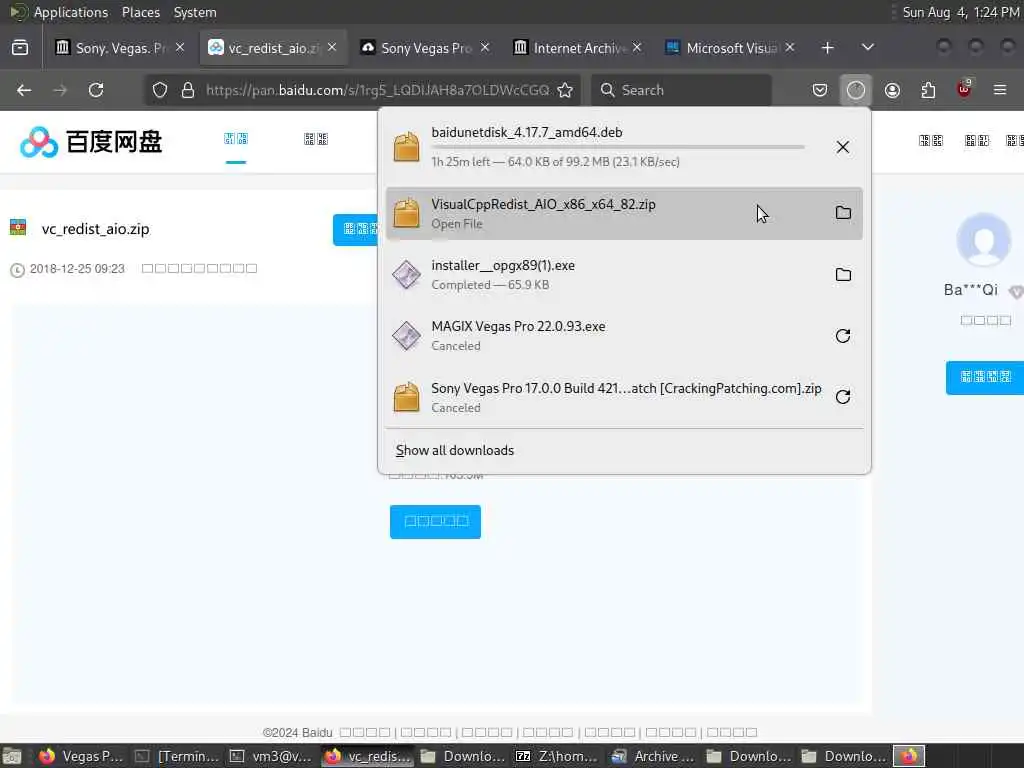
Task: Select second Baidu navigation tab
Action: coord(316,139)
